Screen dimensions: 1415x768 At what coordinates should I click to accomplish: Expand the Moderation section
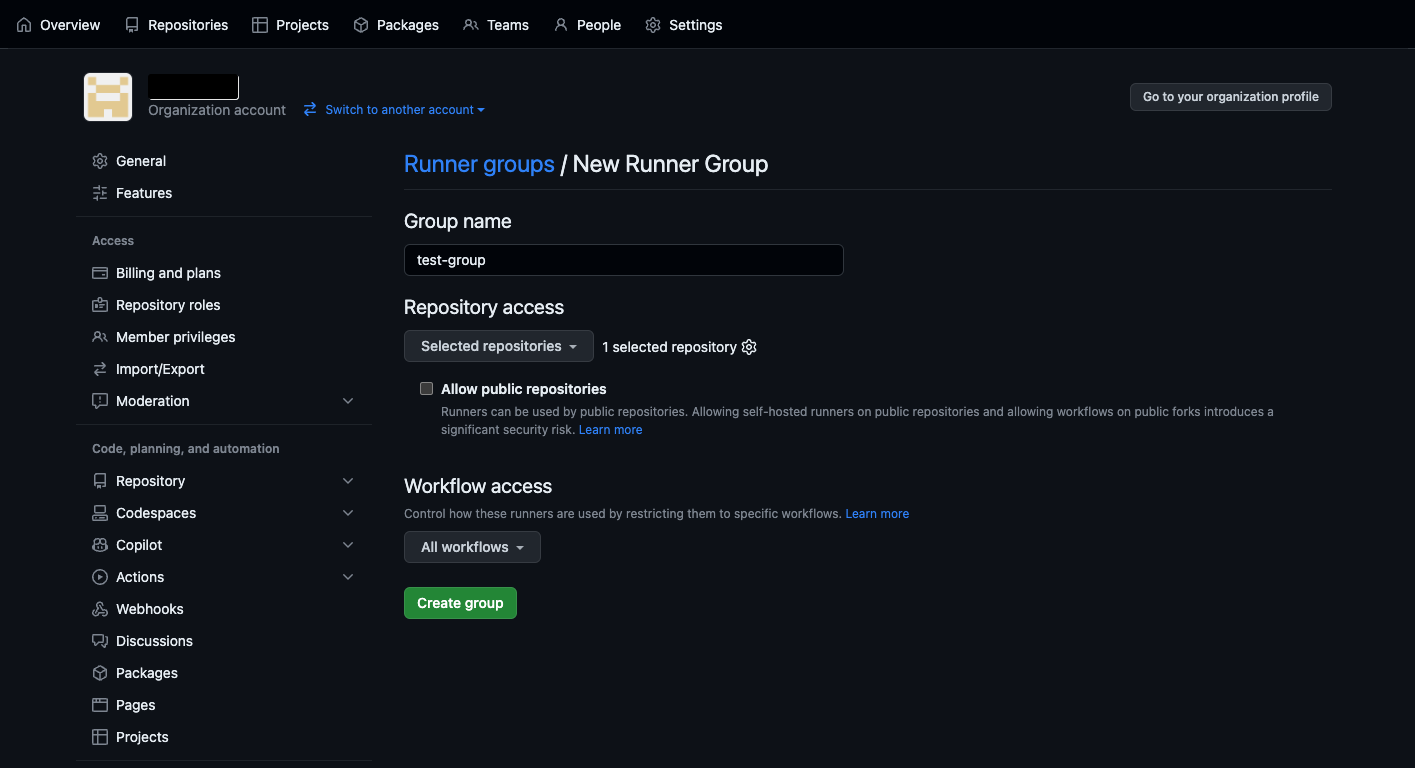click(348, 400)
